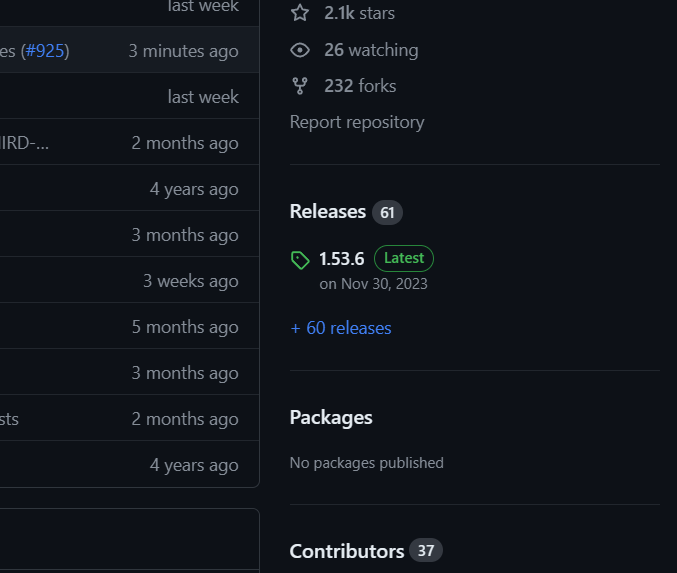Show all with + 60 releases link
The height and width of the screenshot is (573, 677).
pyautogui.click(x=341, y=328)
